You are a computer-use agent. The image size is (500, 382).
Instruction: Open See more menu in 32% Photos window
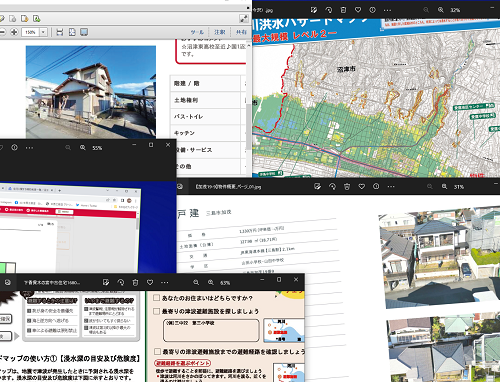coord(387,10)
